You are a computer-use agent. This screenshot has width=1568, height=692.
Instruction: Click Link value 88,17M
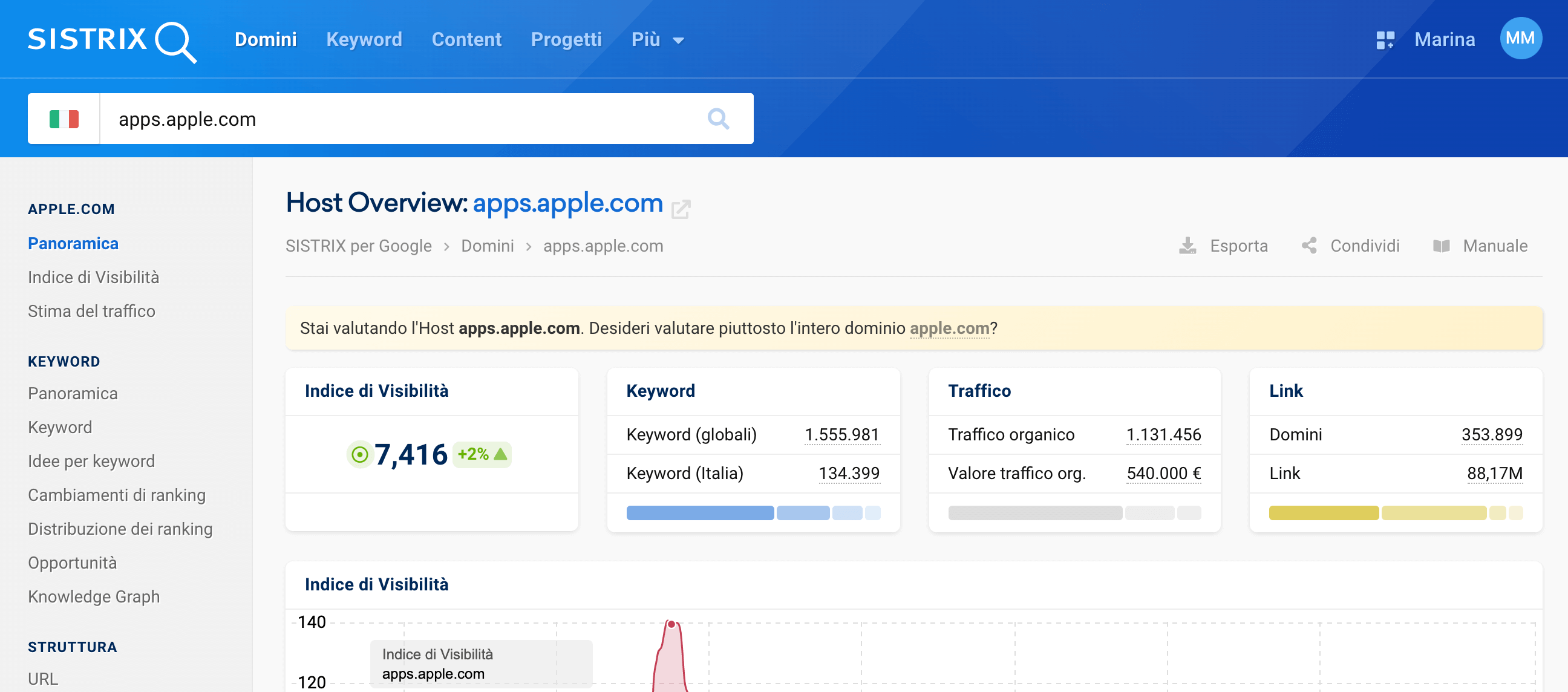click(x=1494, y=473)
